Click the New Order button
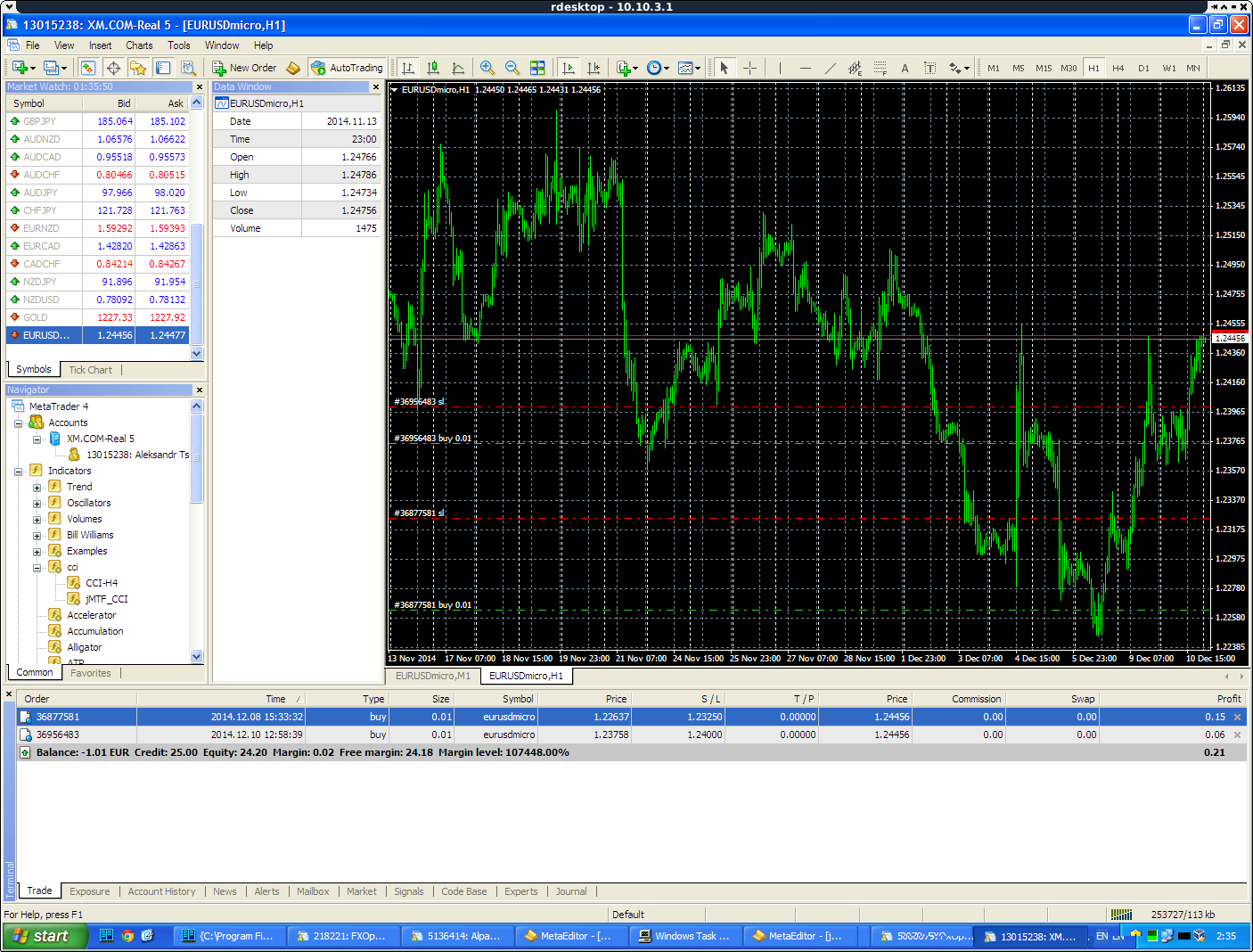This screenshot has height=952, width=1253. click(245, 68)
